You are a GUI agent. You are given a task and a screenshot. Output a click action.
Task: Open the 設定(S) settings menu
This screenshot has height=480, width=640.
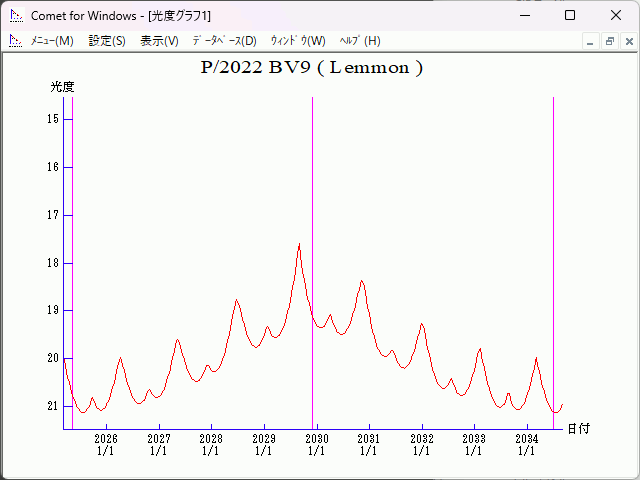[107, 41]
